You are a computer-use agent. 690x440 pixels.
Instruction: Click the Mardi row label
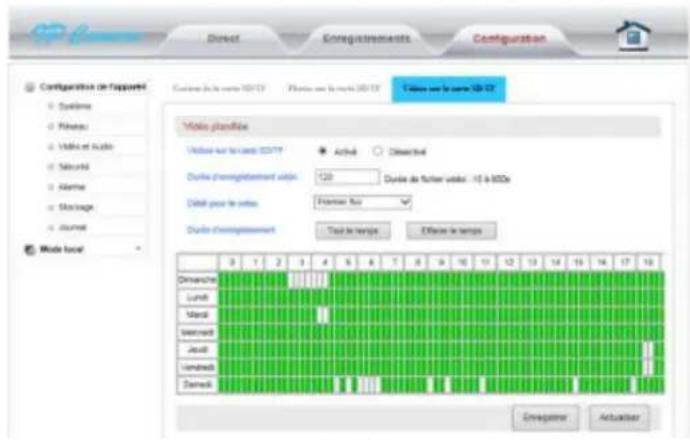pyautogui.click(x=198, y=315)
